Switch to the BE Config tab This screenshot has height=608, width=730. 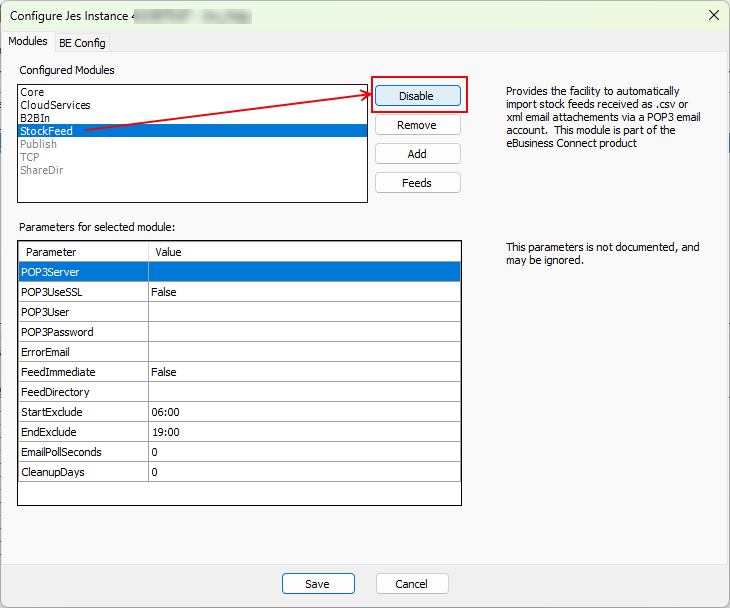(x=82, y=43)
